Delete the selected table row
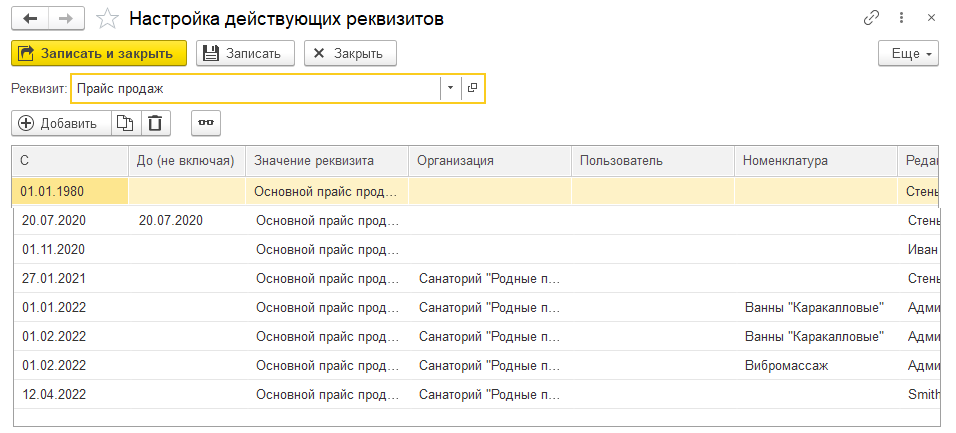The height and width of the screenshot is (433, 956). pyautogui.click(x=155, y=123)
